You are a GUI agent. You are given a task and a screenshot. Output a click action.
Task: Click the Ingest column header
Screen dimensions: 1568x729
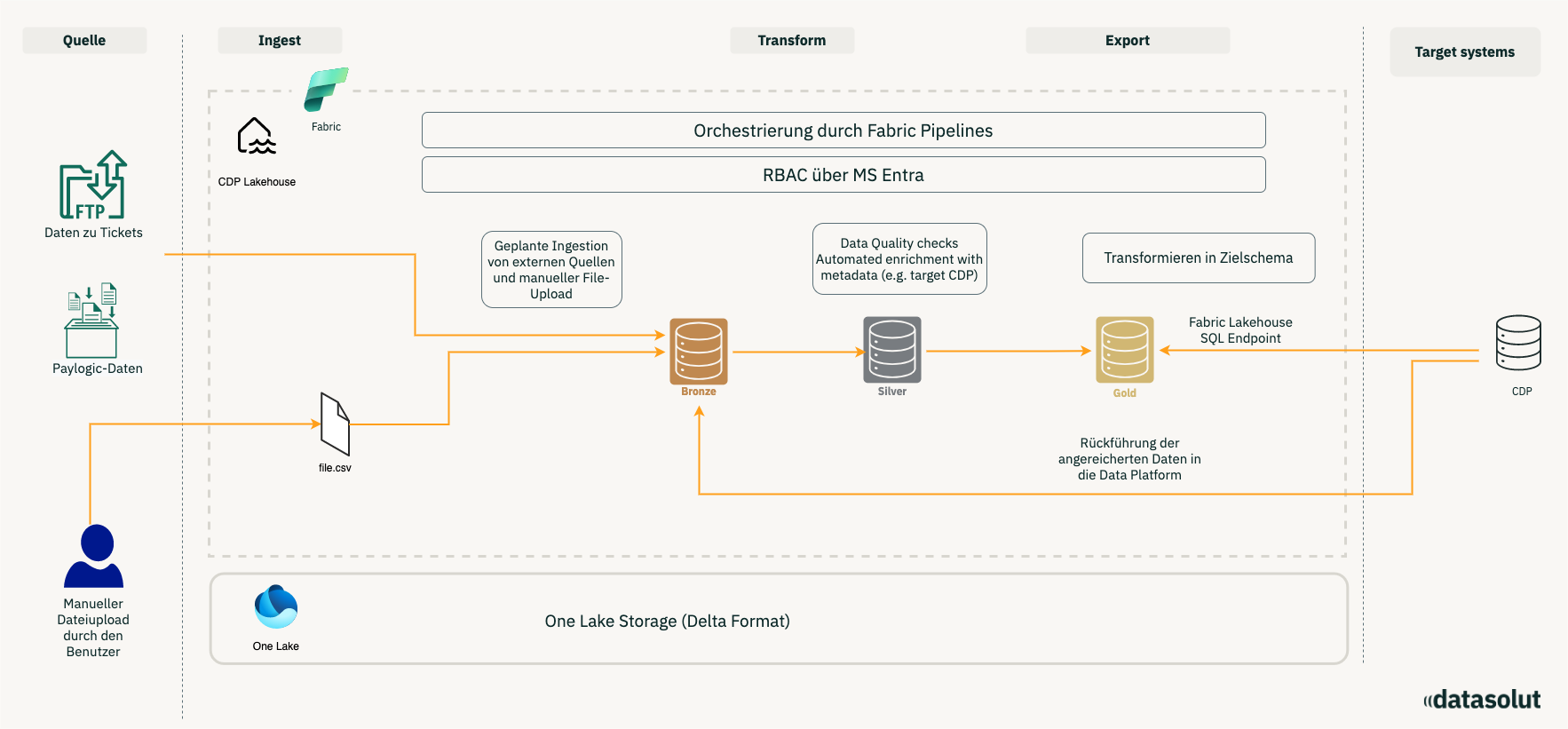pyautogui.click(x=280, y=41)
